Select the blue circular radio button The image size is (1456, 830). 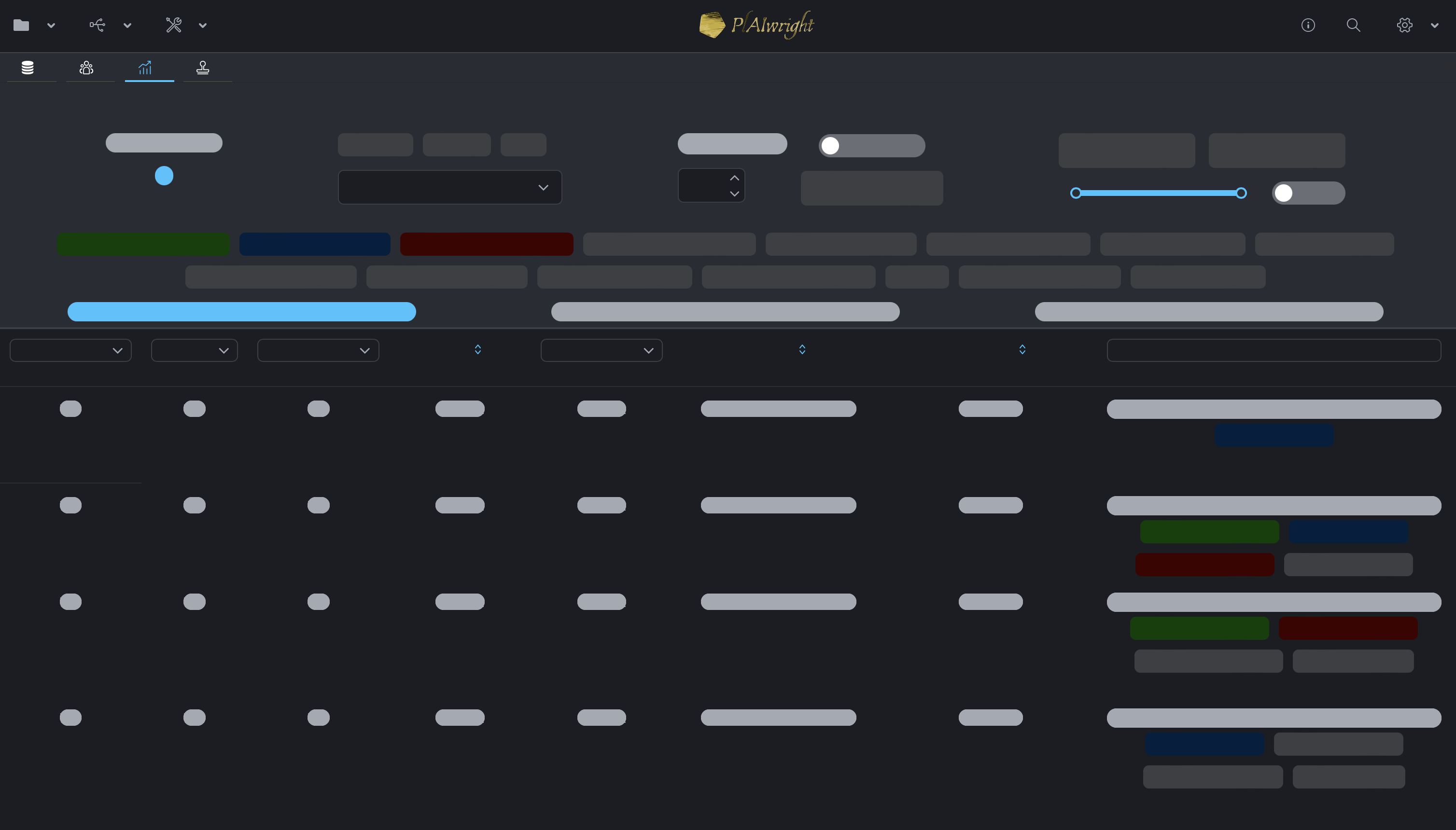tap(164, 176)
